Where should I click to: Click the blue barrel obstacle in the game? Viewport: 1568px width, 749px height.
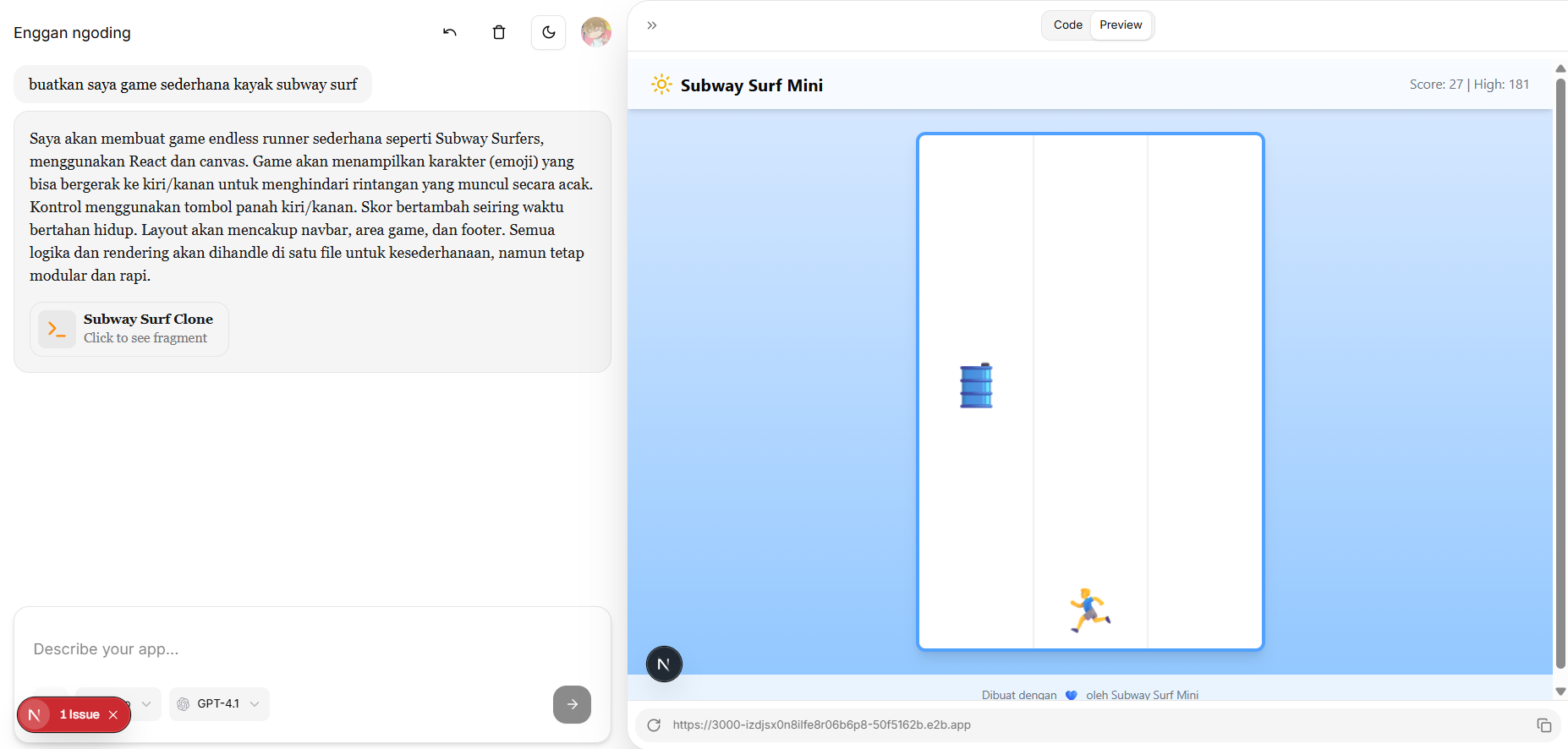[x=976, y=385]
